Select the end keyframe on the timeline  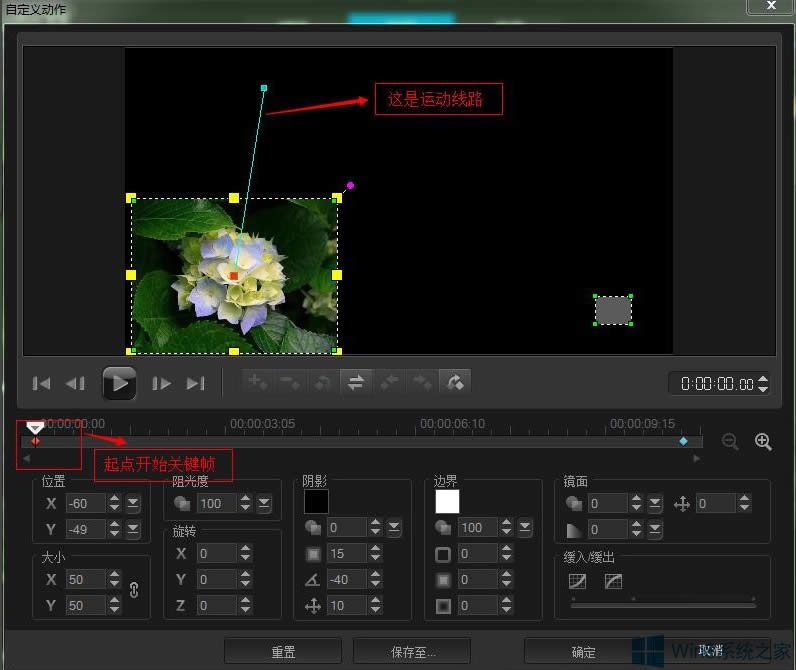[684, 441]
